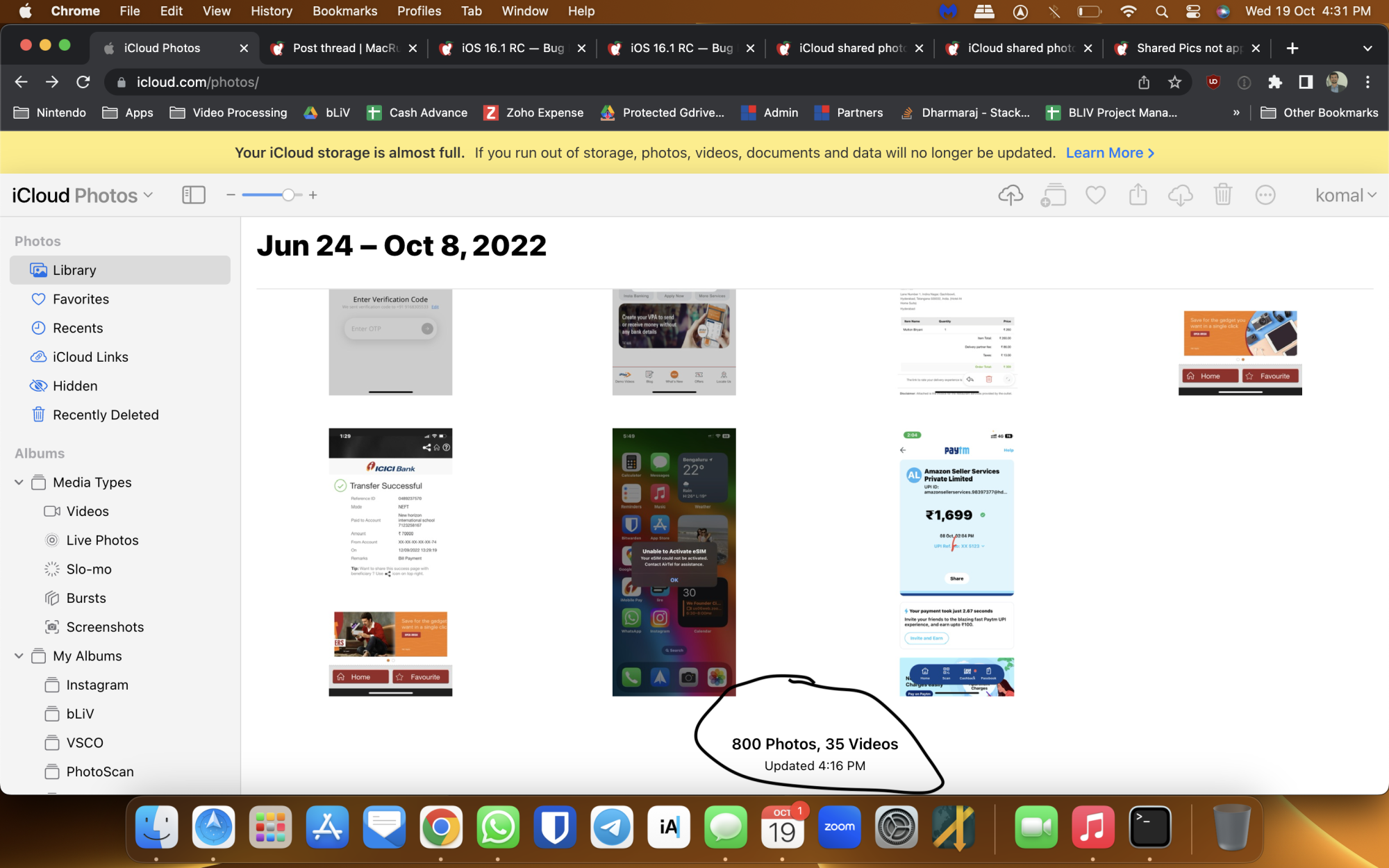Open the Enter Verification Code screenshot
The height and width of the screenshot is (868, 1389).
click(390, 342)
